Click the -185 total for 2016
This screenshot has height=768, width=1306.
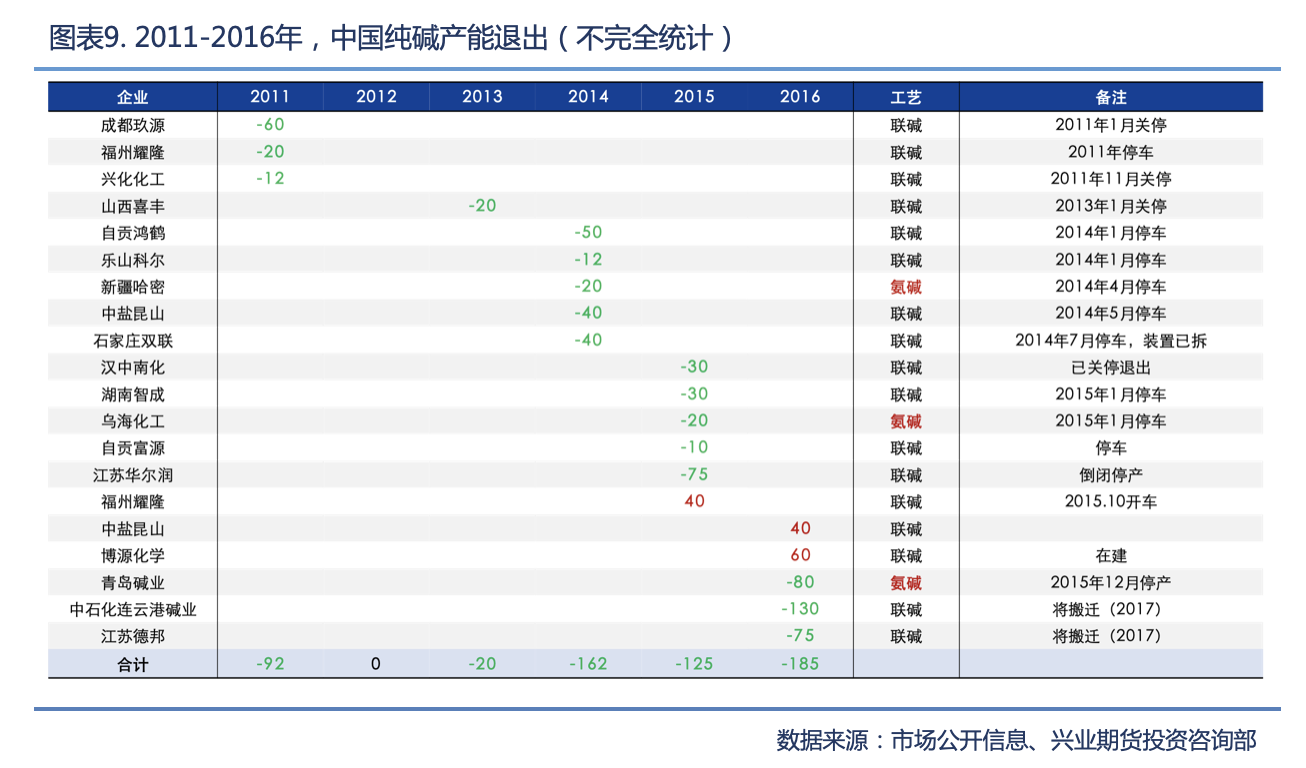(x=800, y=664)
